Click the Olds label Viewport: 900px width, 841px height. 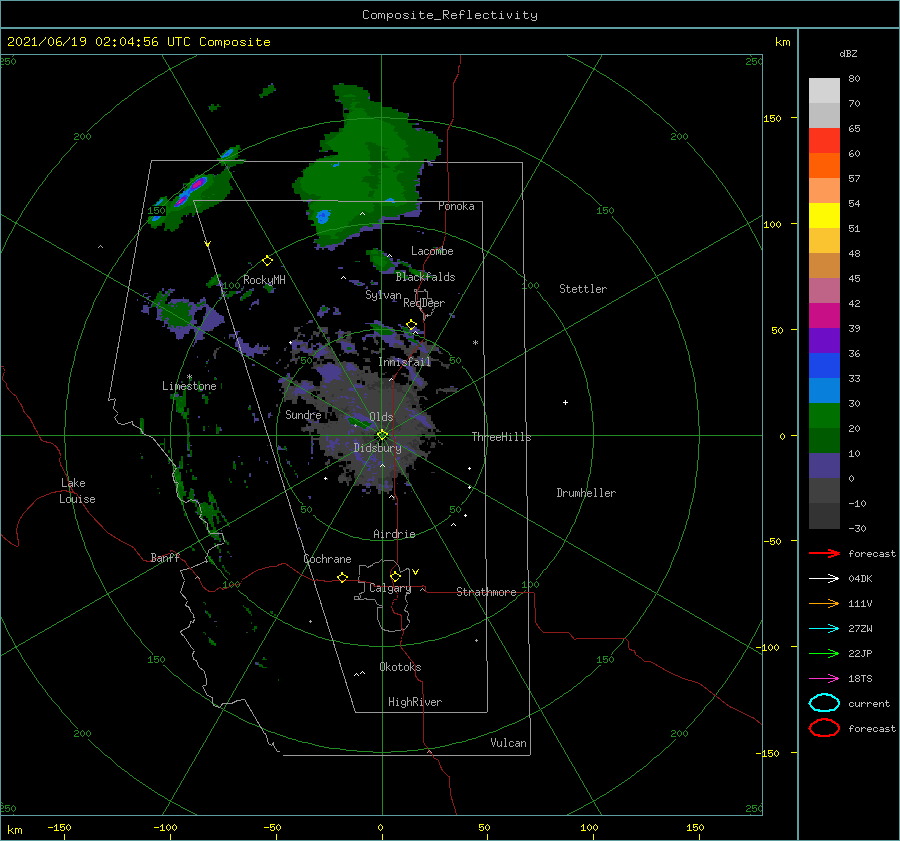(381, 417)
